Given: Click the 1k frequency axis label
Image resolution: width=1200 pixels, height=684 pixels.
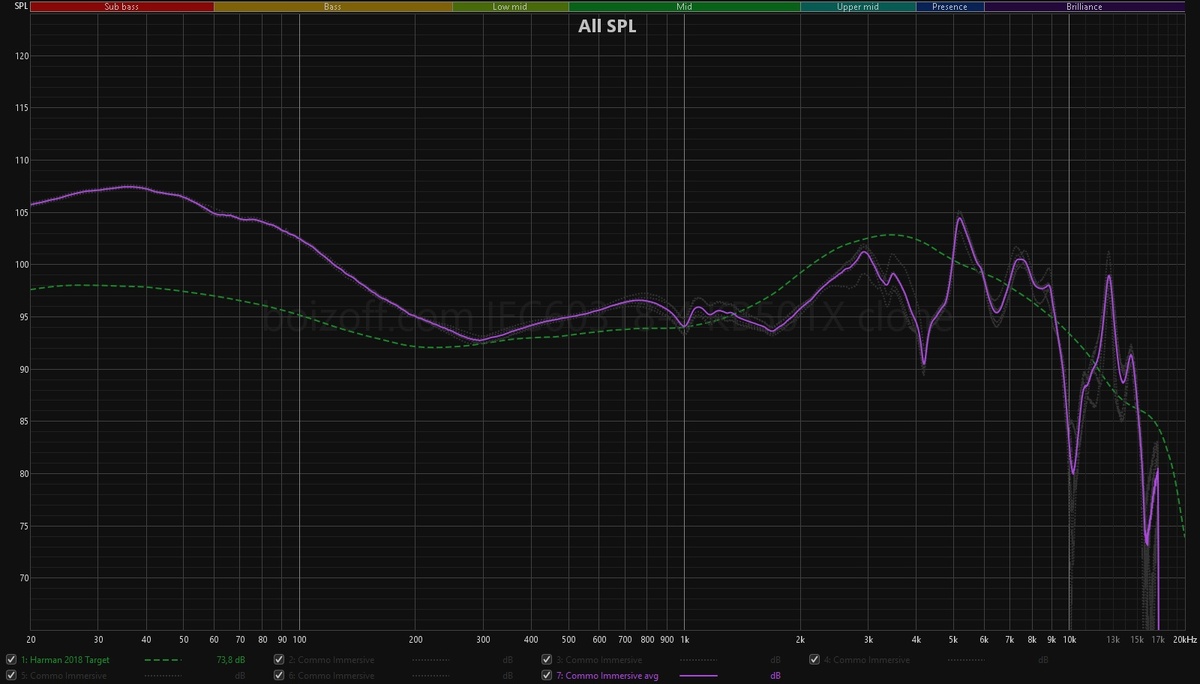Looking at the screenshot, I should (685, 638).
